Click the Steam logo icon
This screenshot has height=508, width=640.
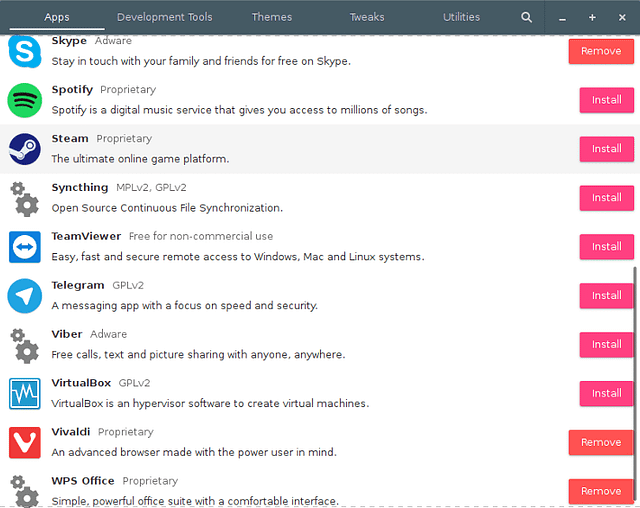tap(24, 149)
